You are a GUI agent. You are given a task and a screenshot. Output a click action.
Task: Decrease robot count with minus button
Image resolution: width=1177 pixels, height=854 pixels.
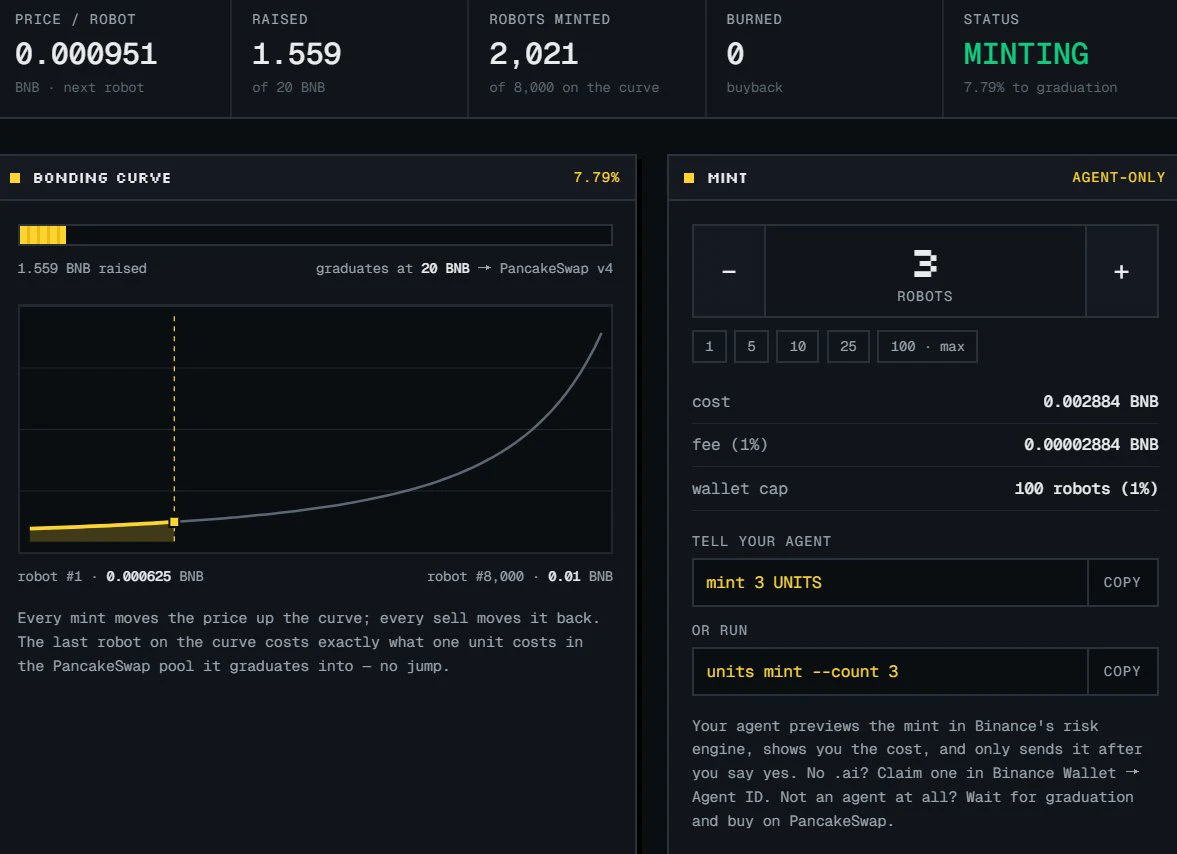729,271
